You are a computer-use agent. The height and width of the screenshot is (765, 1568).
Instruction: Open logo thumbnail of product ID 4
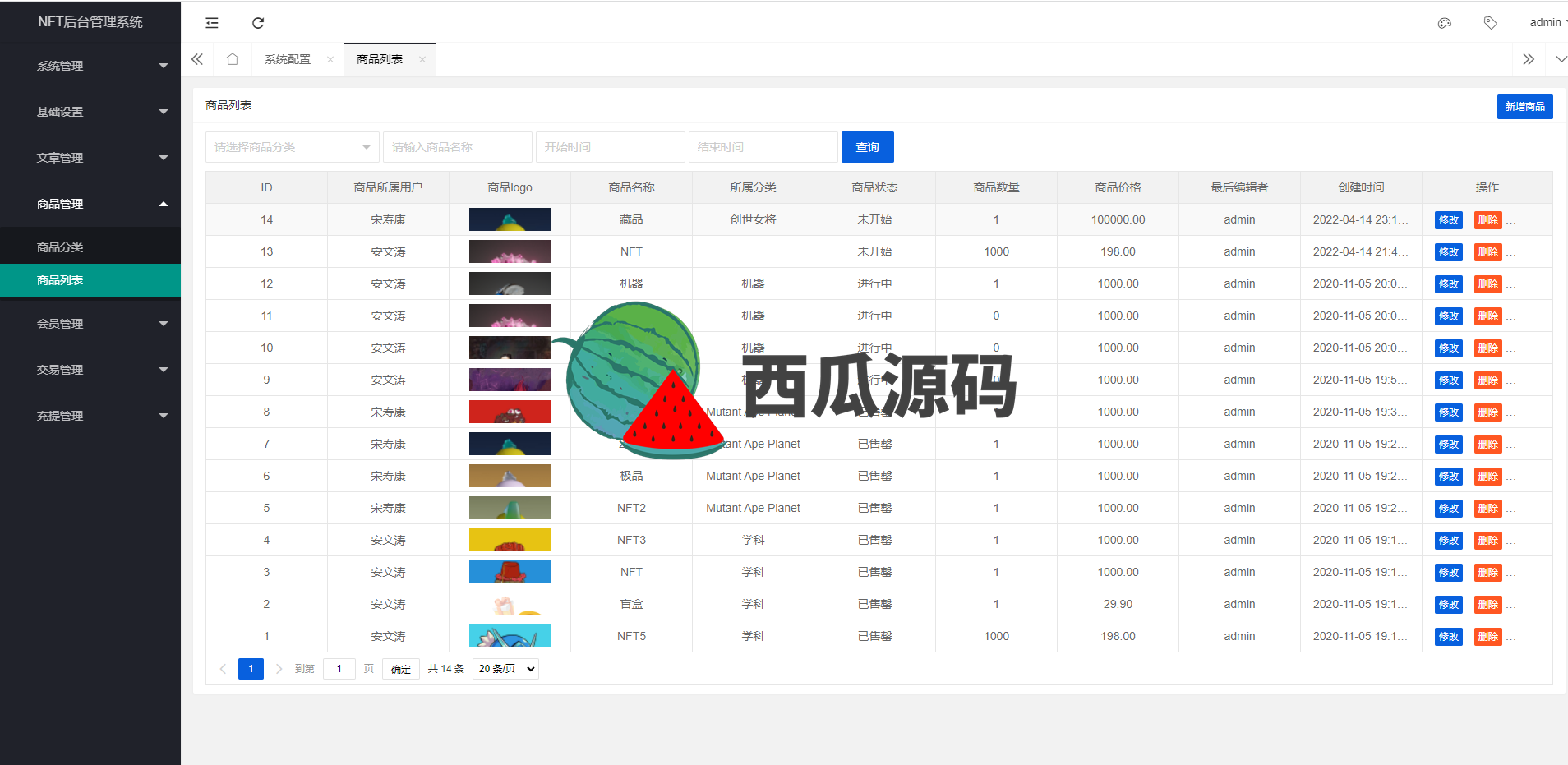pos(510,540)
